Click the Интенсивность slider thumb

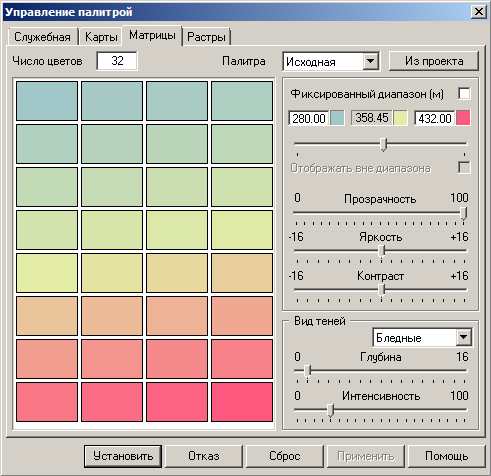(330, 411)
